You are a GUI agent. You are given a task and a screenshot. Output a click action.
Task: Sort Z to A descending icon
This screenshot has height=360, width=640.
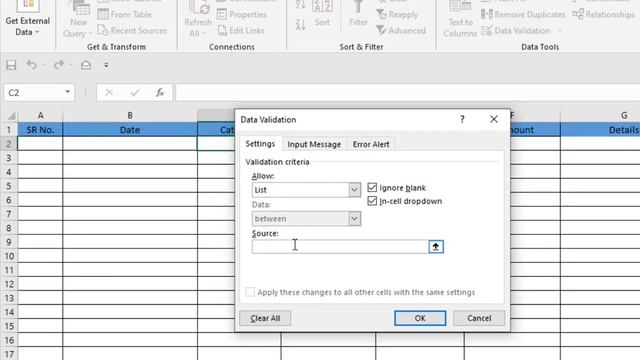301,24
